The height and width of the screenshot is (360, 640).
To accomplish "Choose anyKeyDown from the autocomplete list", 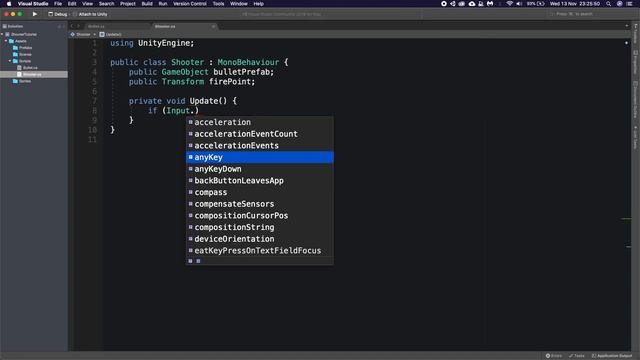I will click(x=260, y=169).
